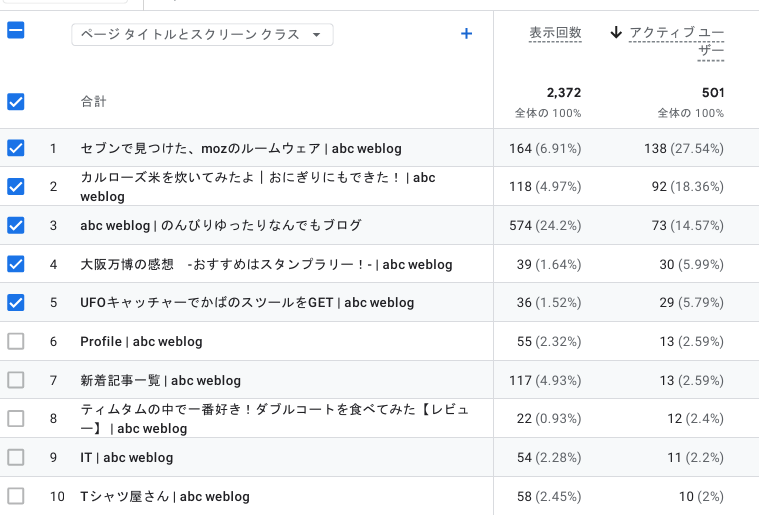Uncheck row 2 カルローズ米 checkbox

coord(16,186)
